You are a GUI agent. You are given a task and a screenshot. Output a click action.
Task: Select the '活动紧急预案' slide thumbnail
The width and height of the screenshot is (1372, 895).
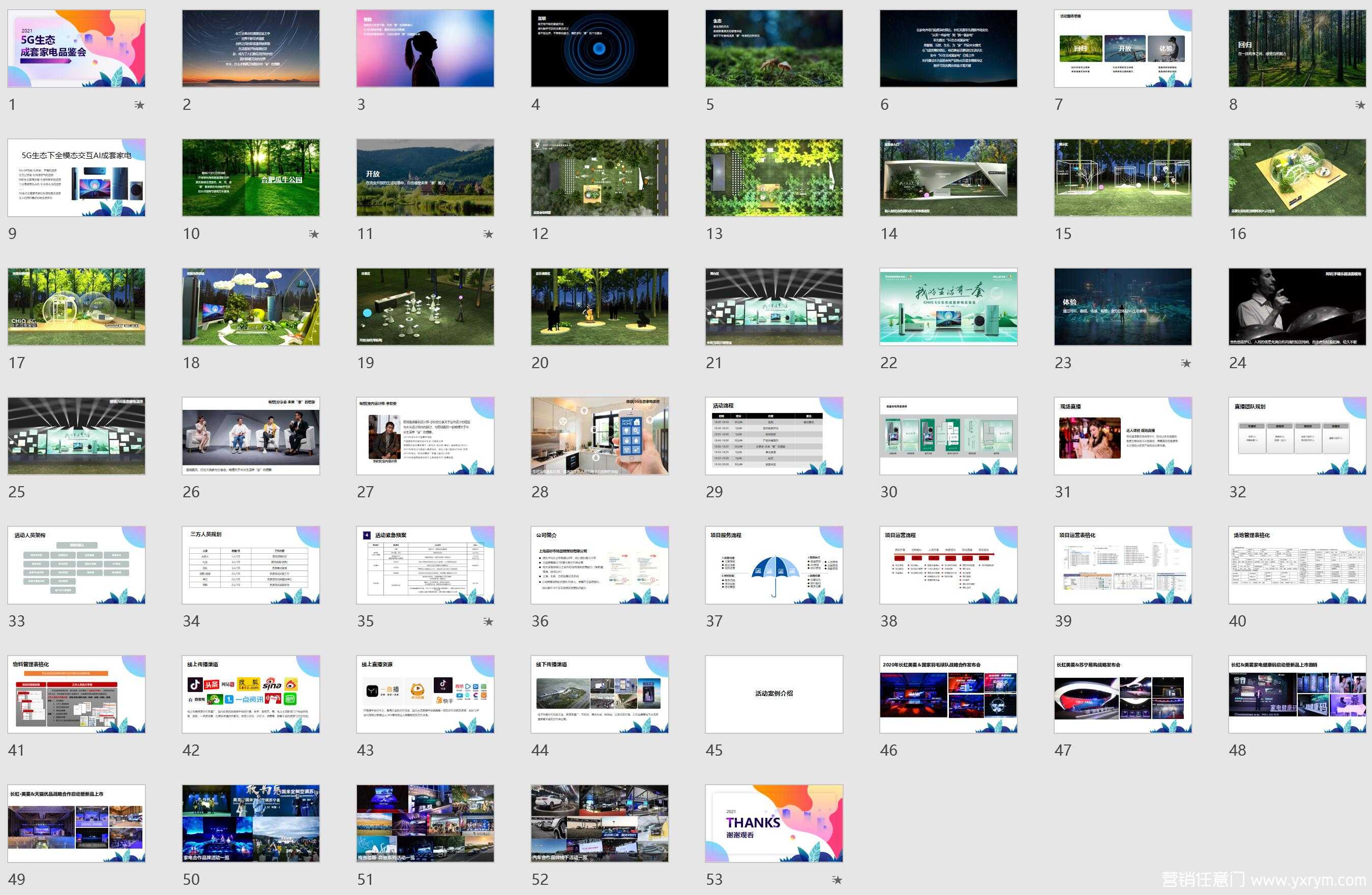point(426,565)
